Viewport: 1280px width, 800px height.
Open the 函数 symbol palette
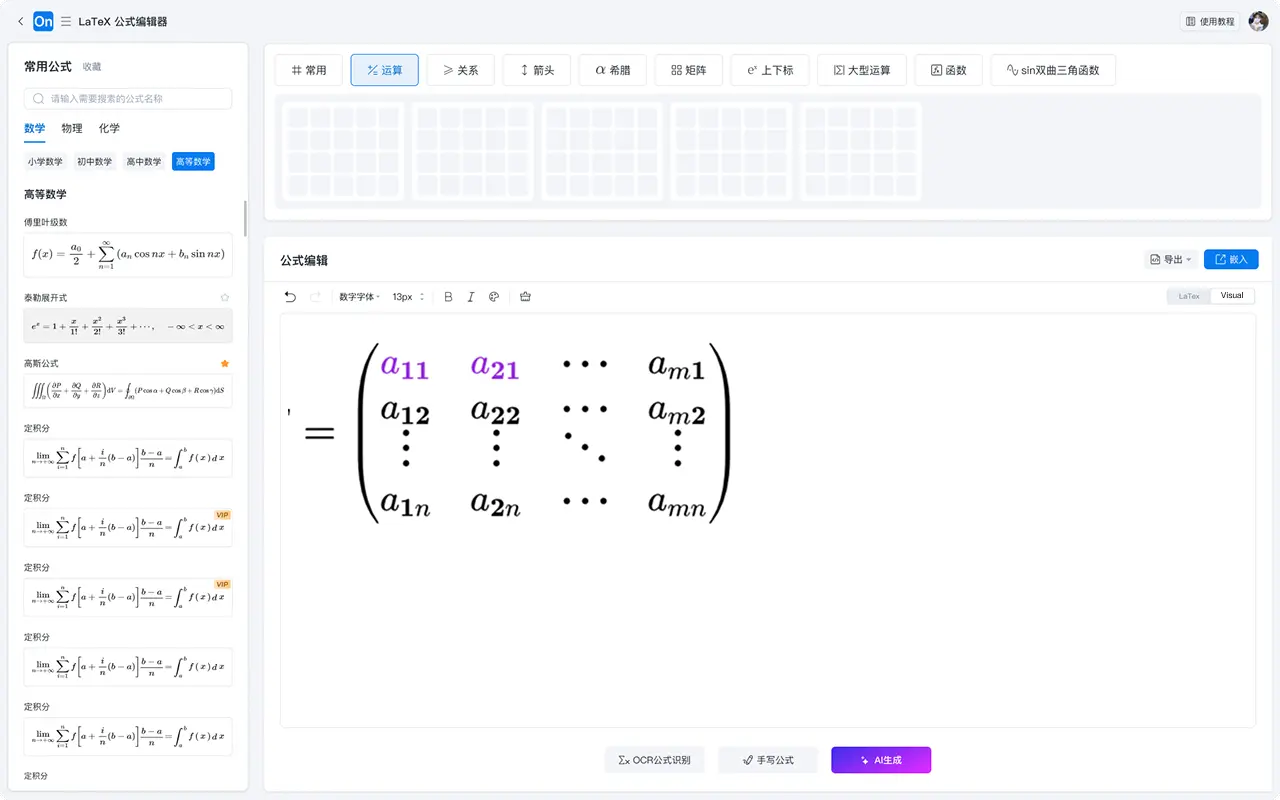948,70
